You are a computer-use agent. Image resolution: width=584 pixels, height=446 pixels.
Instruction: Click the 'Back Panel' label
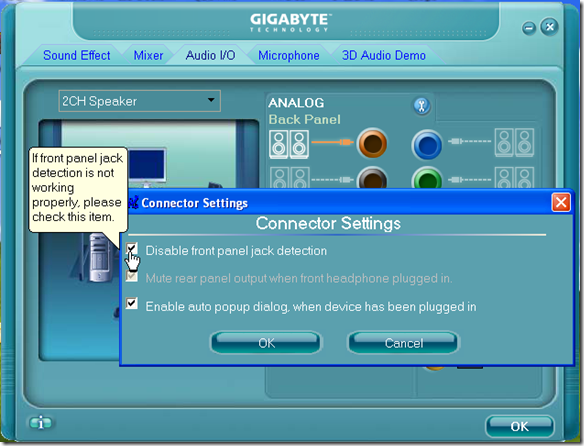[305, 119]
